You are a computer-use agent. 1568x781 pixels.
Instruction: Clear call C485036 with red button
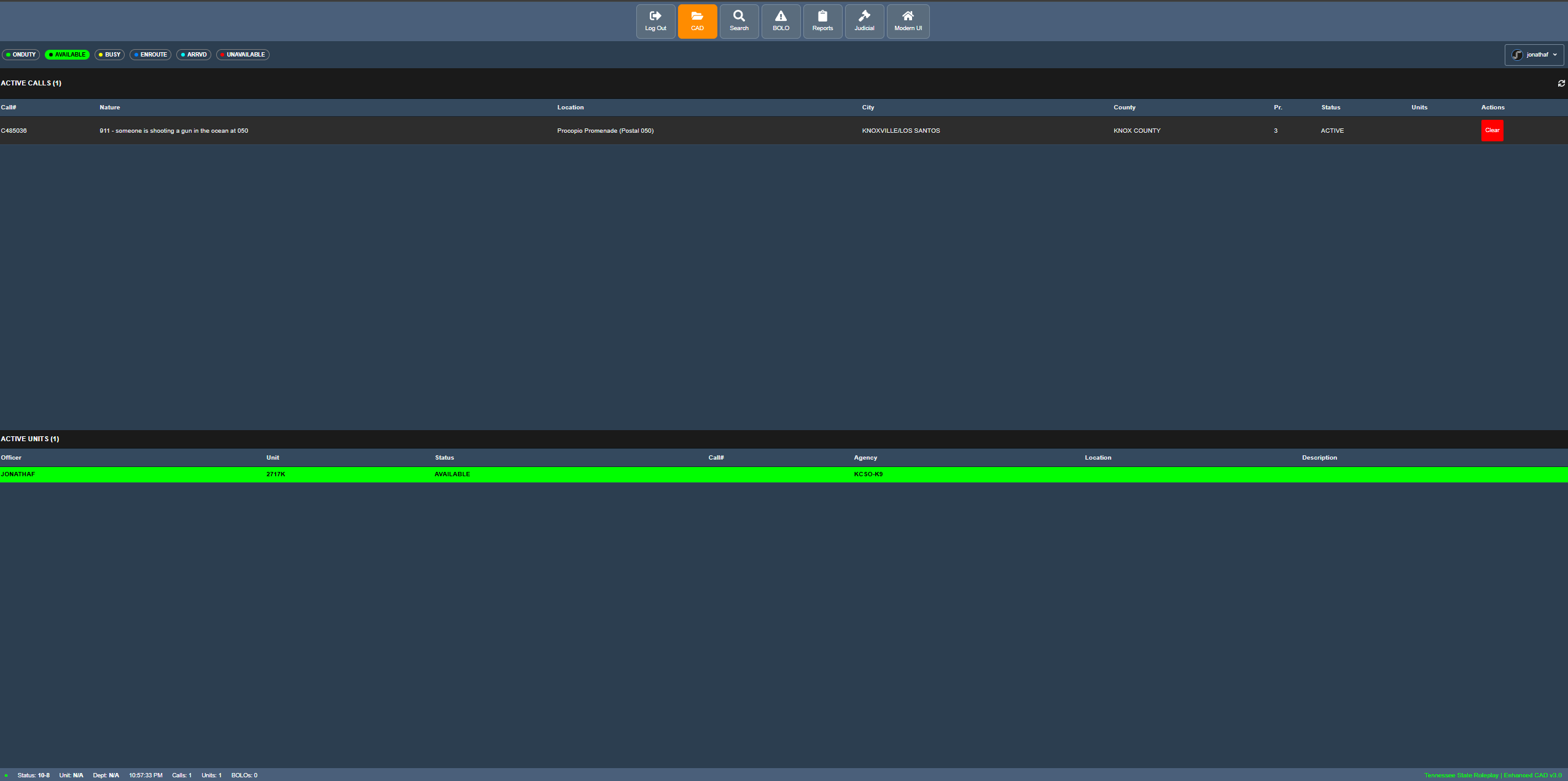coord(1492,130)
